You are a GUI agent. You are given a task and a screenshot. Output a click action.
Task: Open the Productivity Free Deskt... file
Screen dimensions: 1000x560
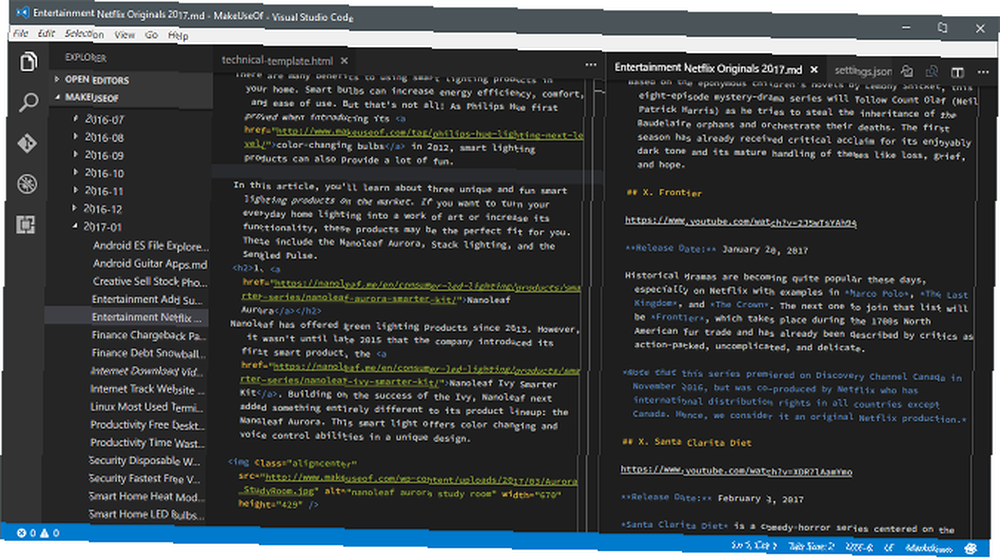coord(147,425)
